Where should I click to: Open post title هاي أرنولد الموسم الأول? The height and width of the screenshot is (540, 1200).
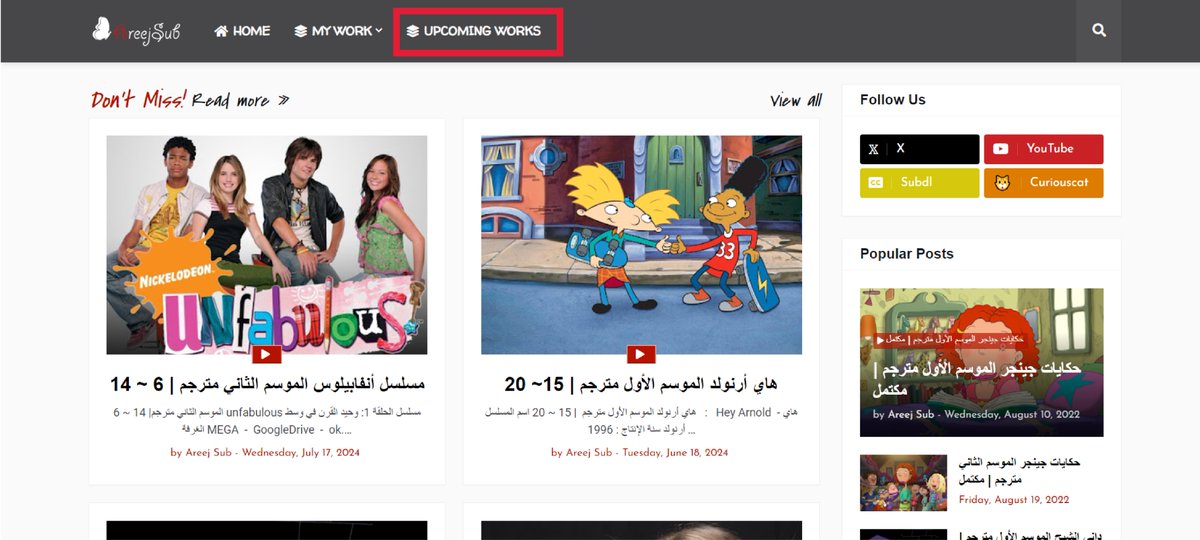tap(641, 384)
